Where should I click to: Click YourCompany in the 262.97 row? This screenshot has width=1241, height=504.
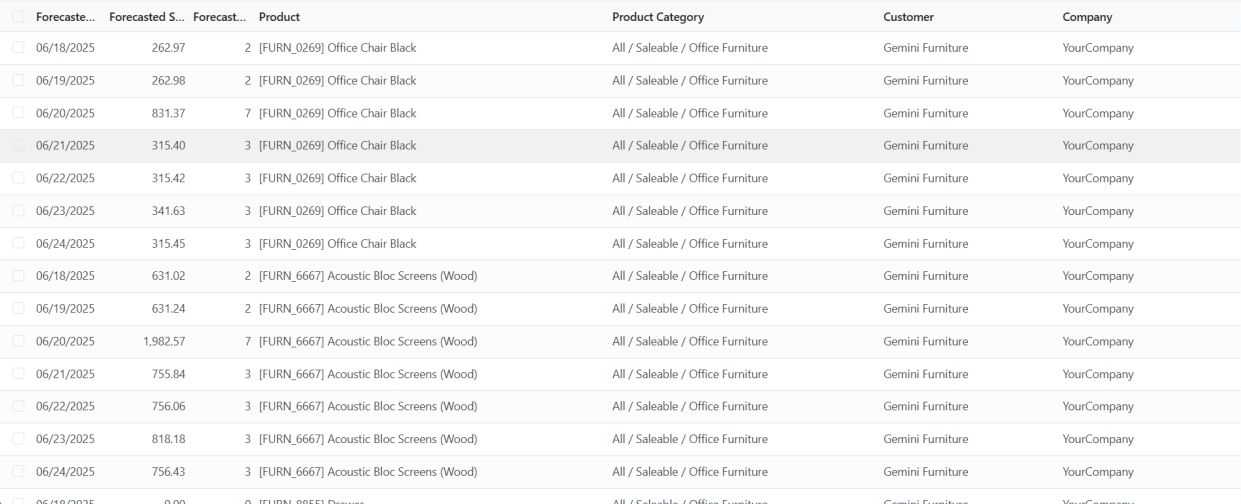click(1098, 48)
